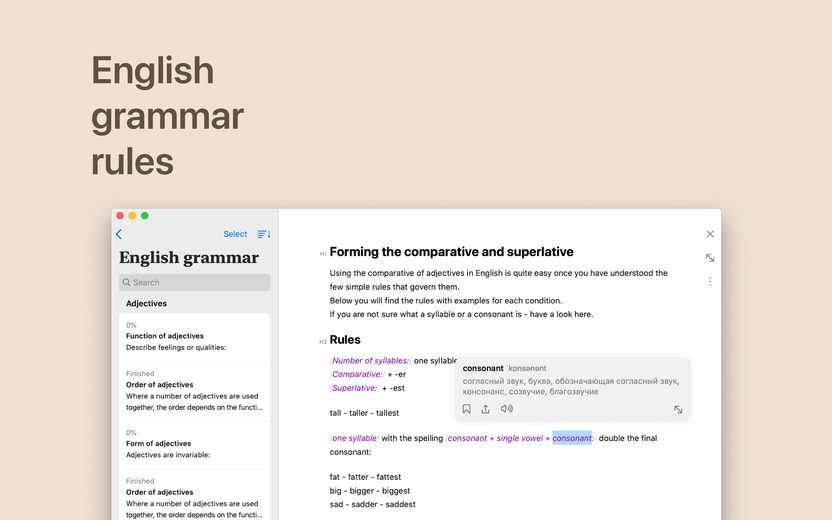832x520 pixels.
Task: Click the 'Rules' heading
Action: (x=345, y=340)
